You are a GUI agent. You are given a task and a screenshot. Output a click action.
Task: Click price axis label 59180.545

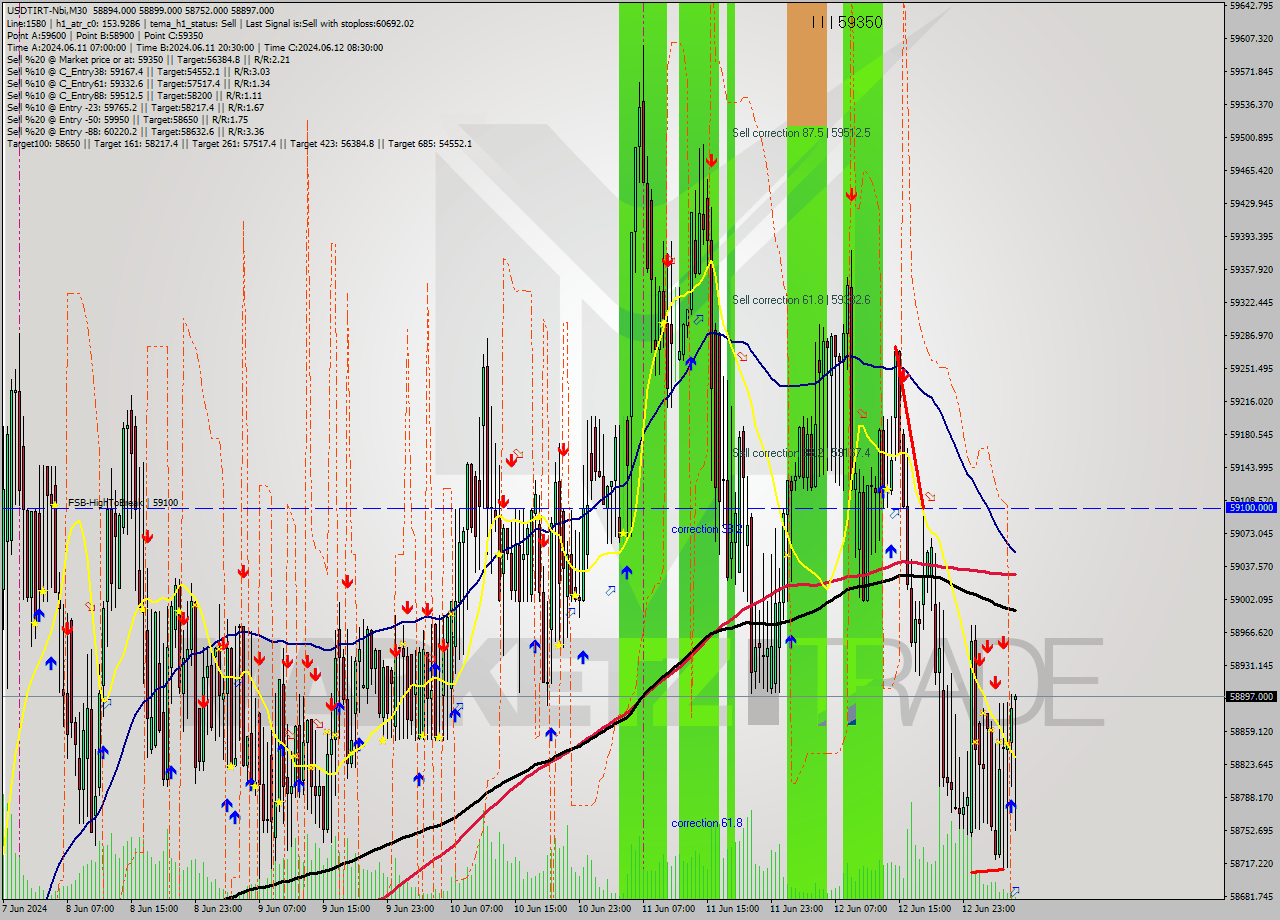click(x=1251, y=434)
